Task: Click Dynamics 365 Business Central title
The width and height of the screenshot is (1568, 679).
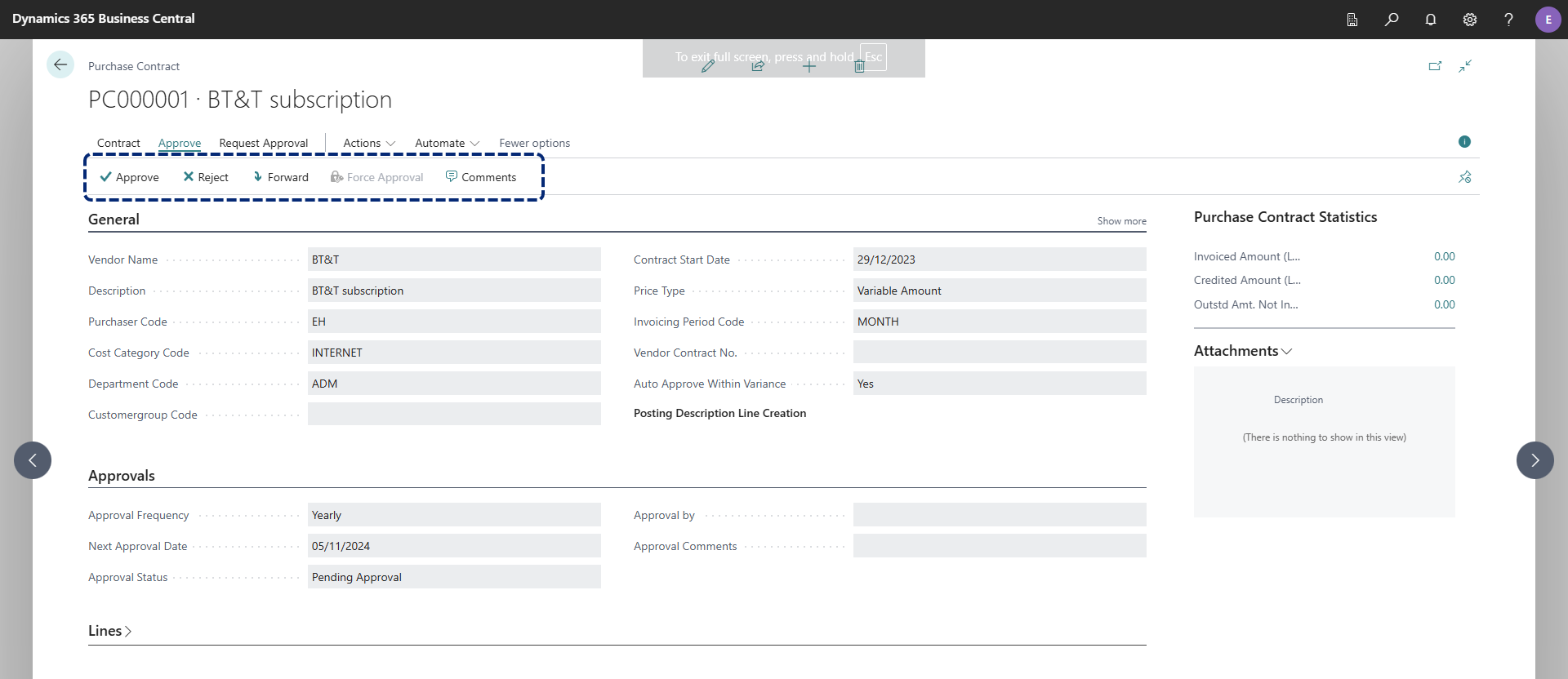Action: tap(104, 18)
